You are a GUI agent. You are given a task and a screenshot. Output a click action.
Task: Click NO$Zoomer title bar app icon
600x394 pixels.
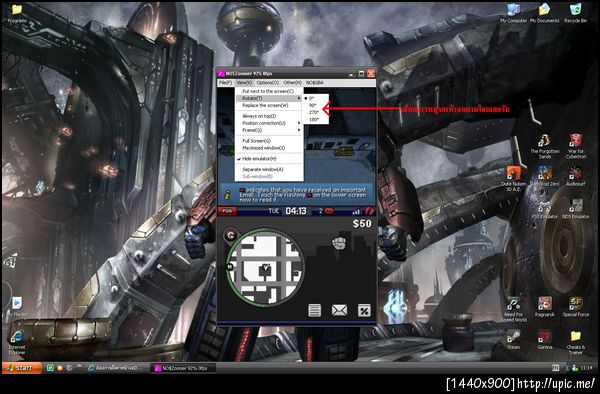pos(221,73)
